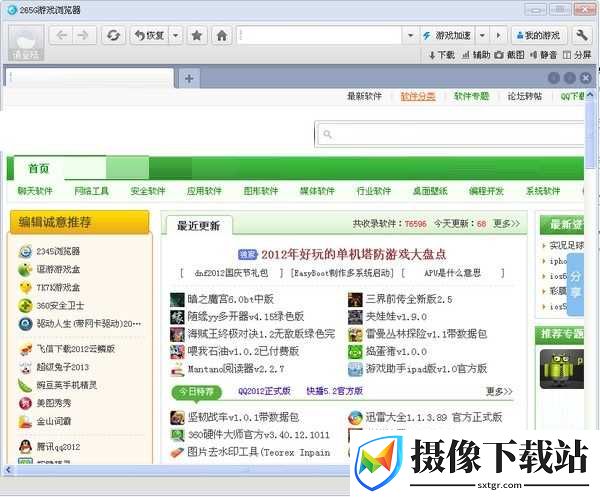The height and width of the screenshot is (497, 600).
Task: Expand the address bar history dropdown
Action: [410, 36]
